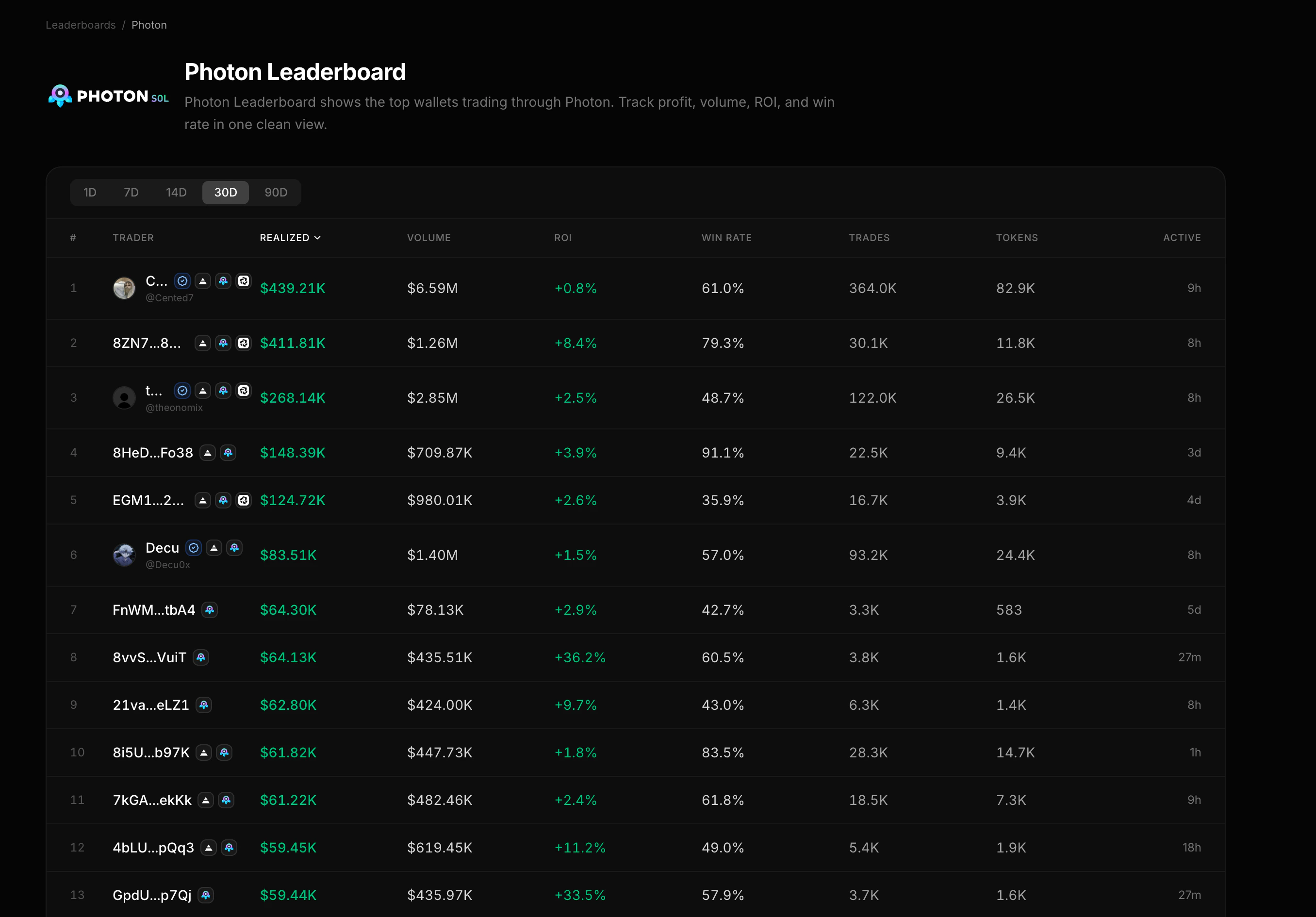Click the verified badge next to Decu
This screenshot has height=917, width=1316.
coord(194,548)
